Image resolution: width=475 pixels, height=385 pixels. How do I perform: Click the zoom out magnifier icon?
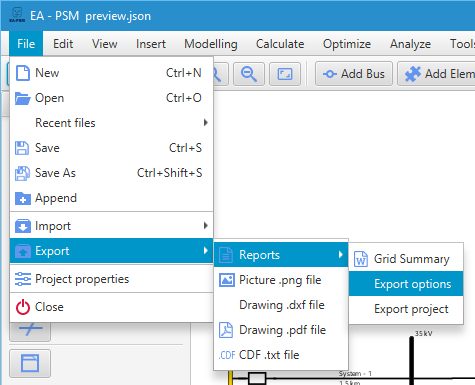(x=249, y=74)
